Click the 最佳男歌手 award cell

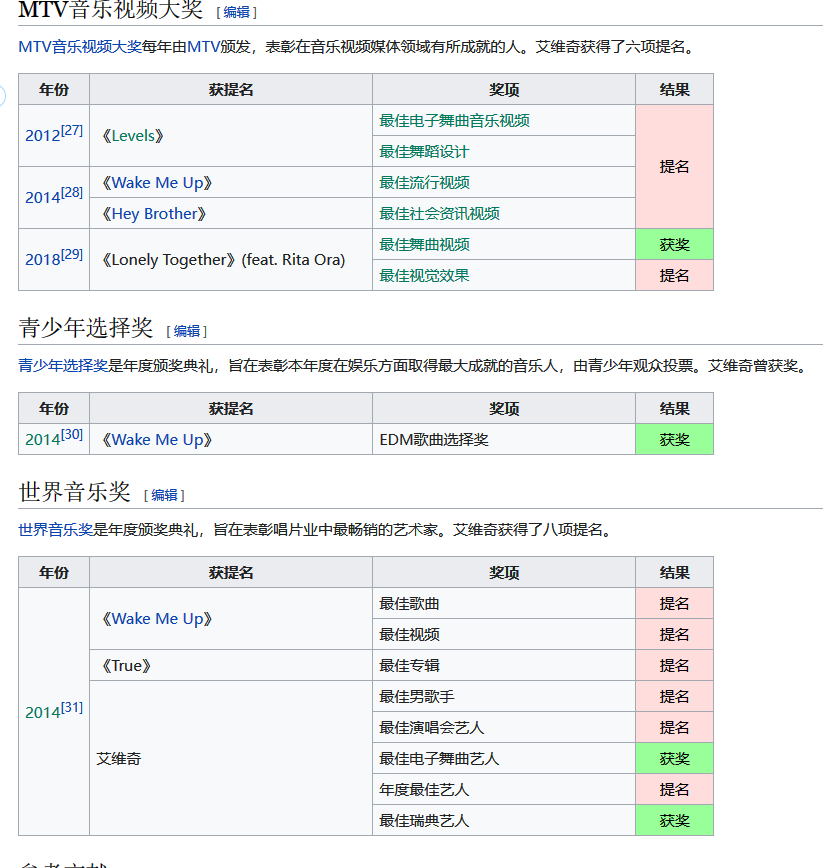504,696
